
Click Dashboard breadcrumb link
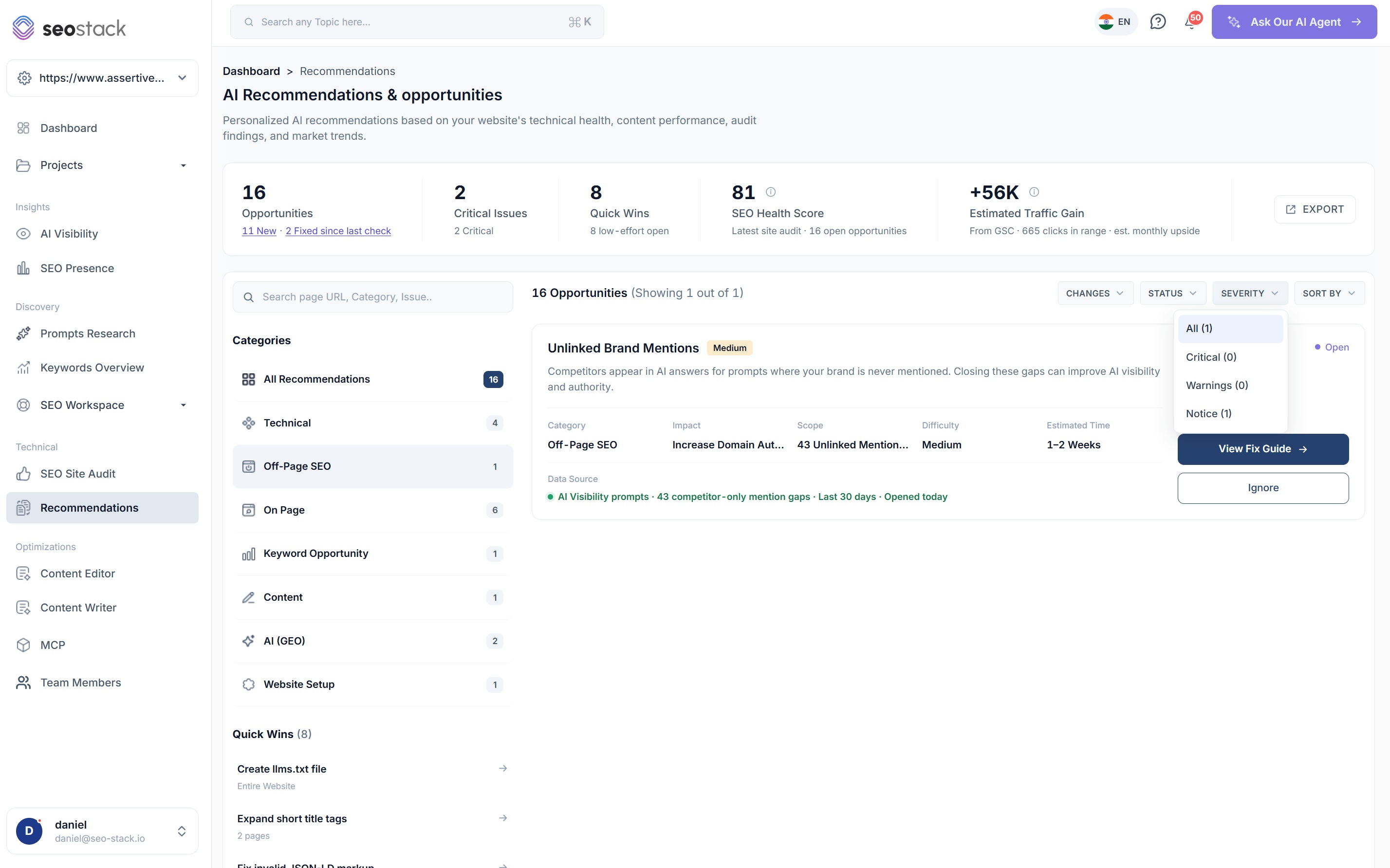[251, 71]
